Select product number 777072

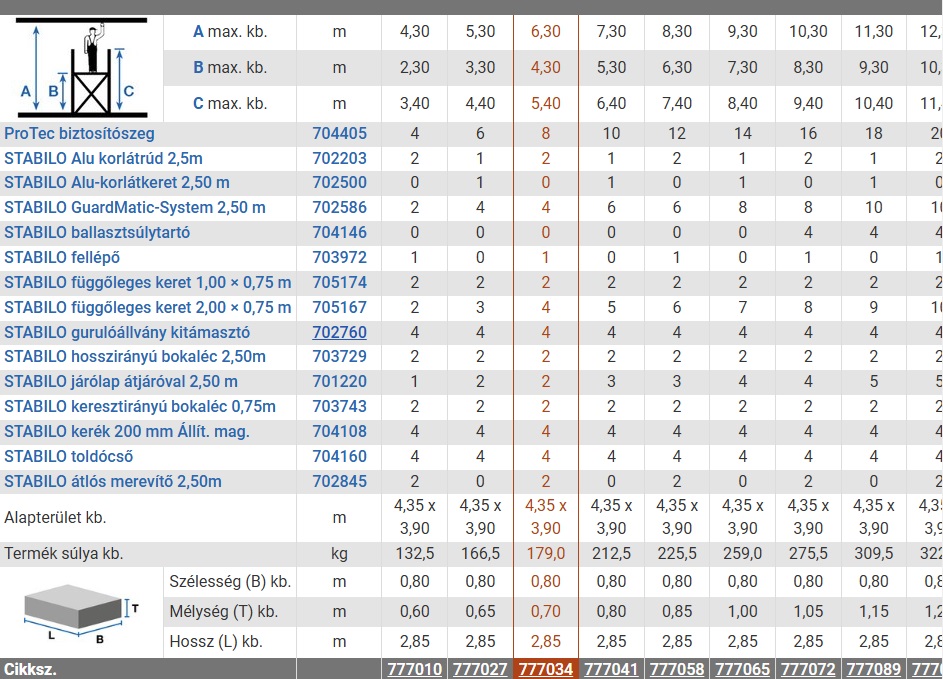click(808, 669)
